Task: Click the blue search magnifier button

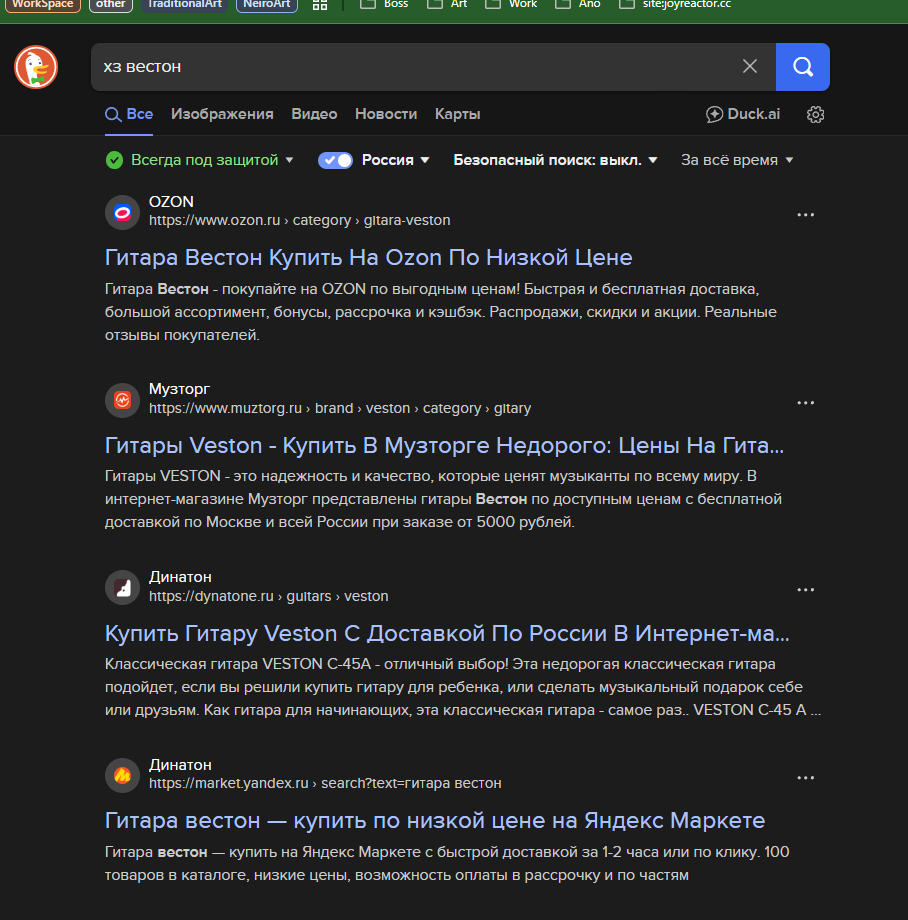Action: pos(802,67)
